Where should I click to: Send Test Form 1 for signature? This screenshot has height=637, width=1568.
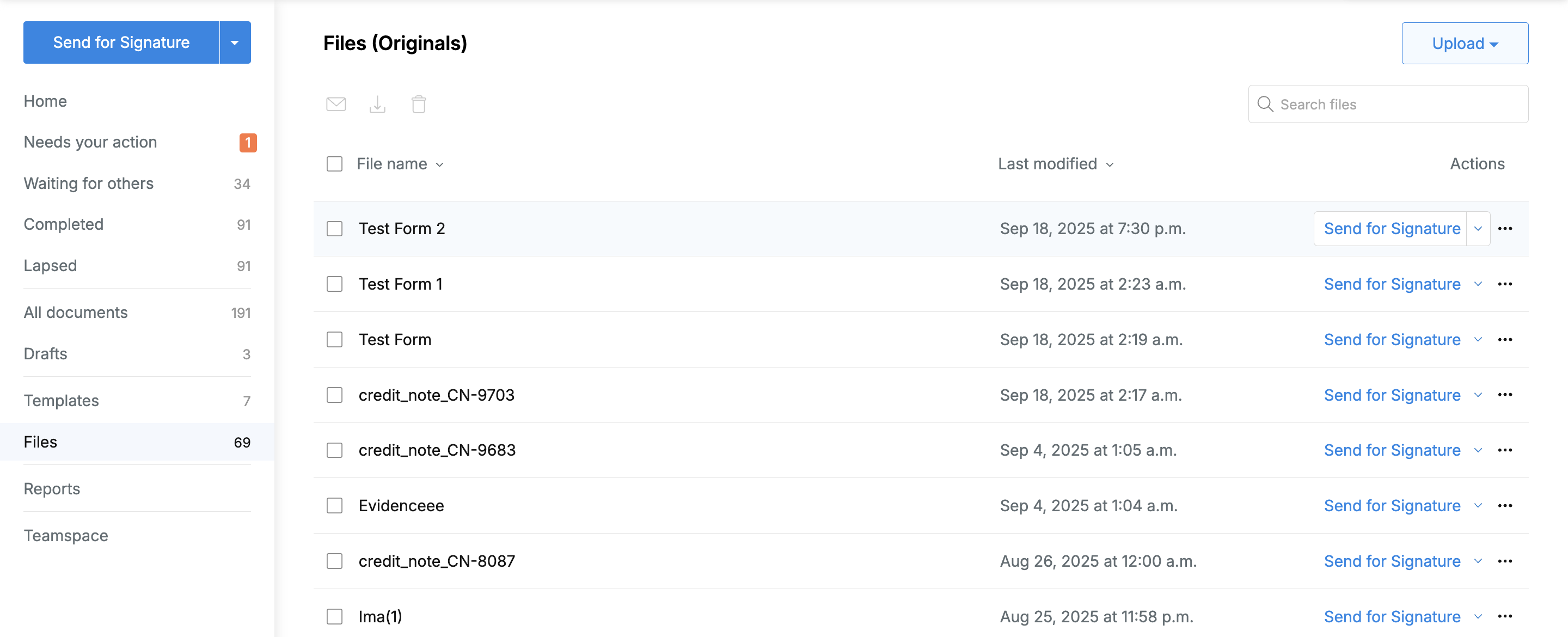pos(1392,284)
